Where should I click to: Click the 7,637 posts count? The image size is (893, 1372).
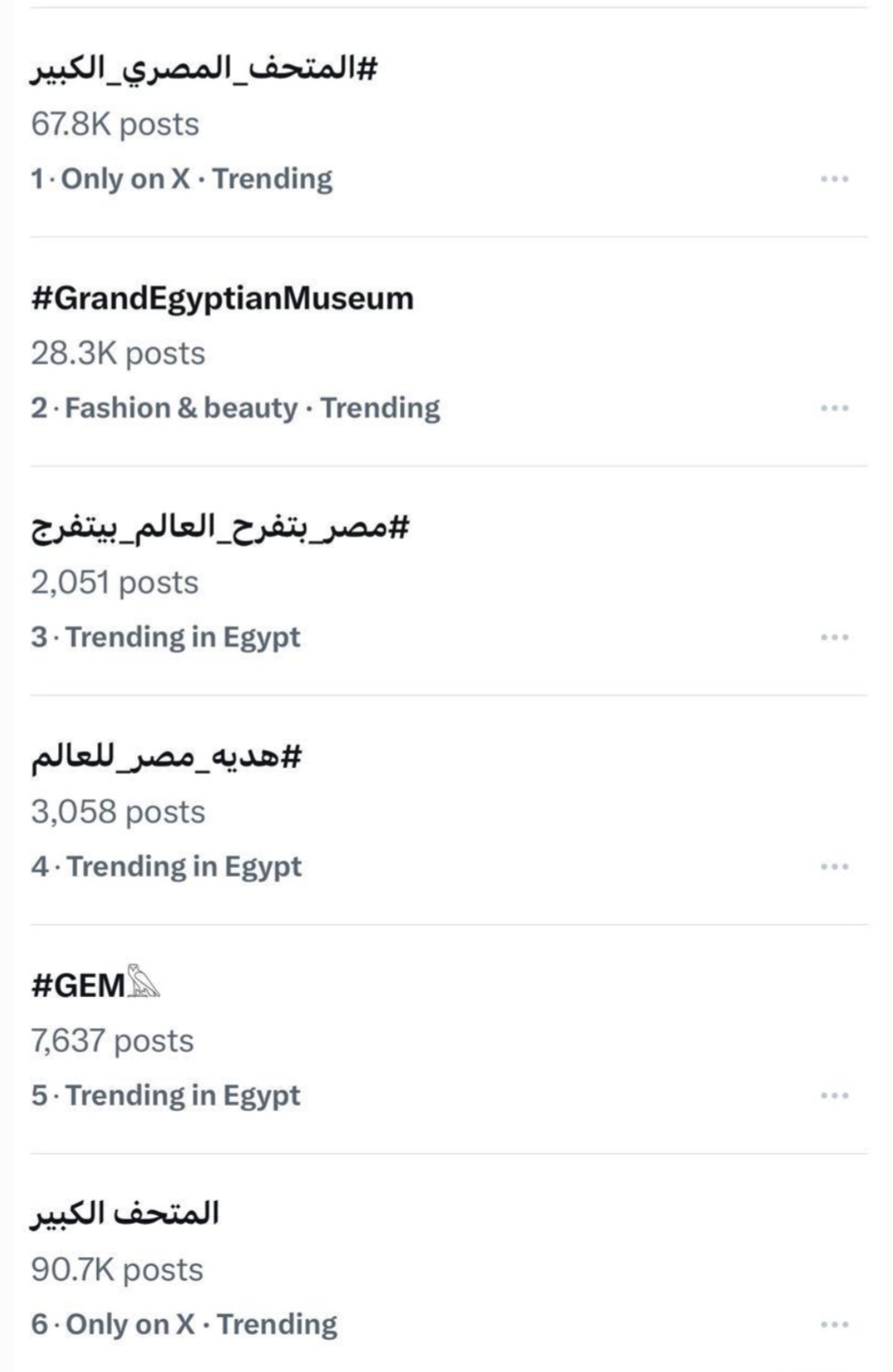tap(112, 1040)
